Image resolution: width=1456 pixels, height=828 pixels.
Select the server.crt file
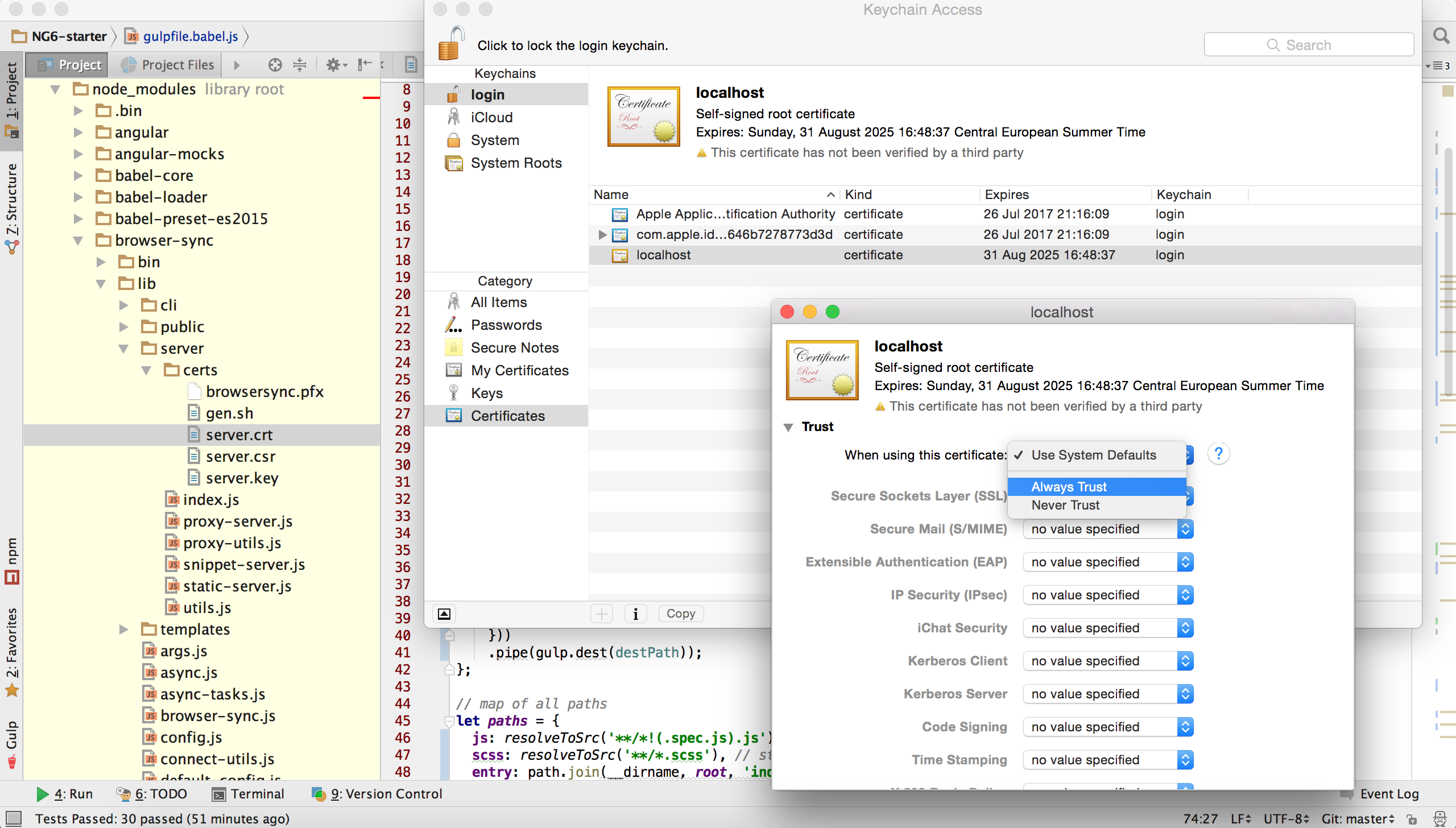point(202,435)
